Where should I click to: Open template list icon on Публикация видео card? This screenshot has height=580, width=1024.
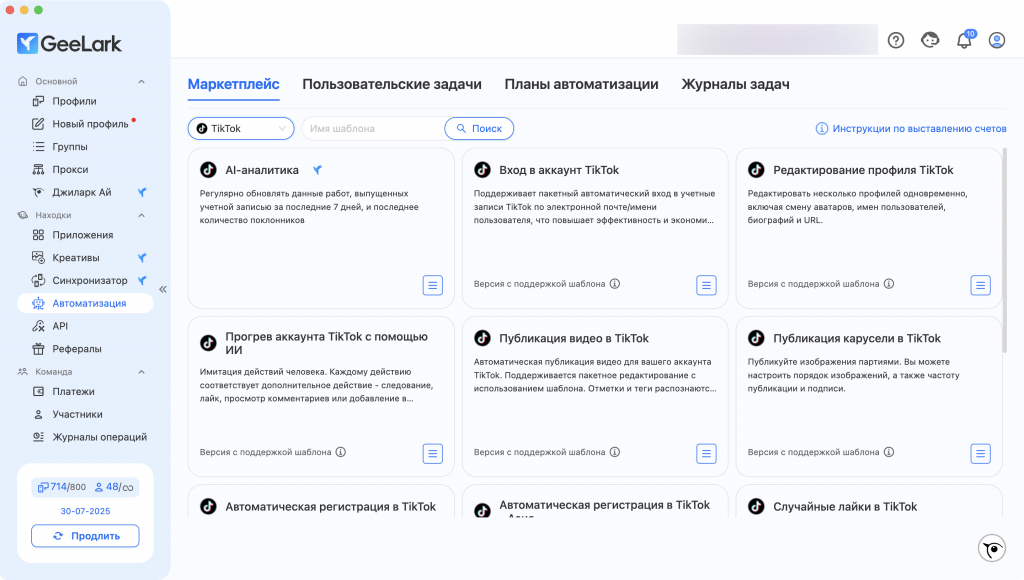pyautogui.click(x=706, y=453)
